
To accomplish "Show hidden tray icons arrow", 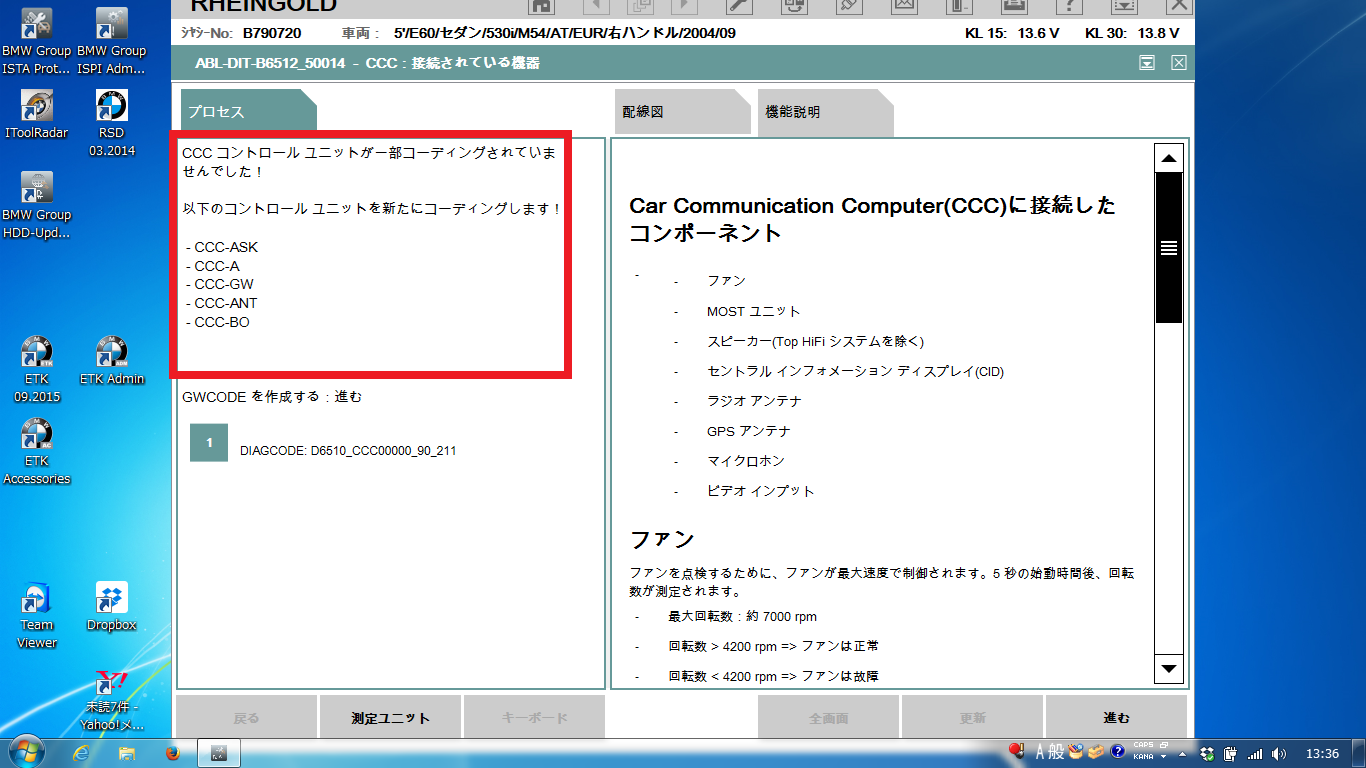I will pyautogui.click(x=1182, y=754).
